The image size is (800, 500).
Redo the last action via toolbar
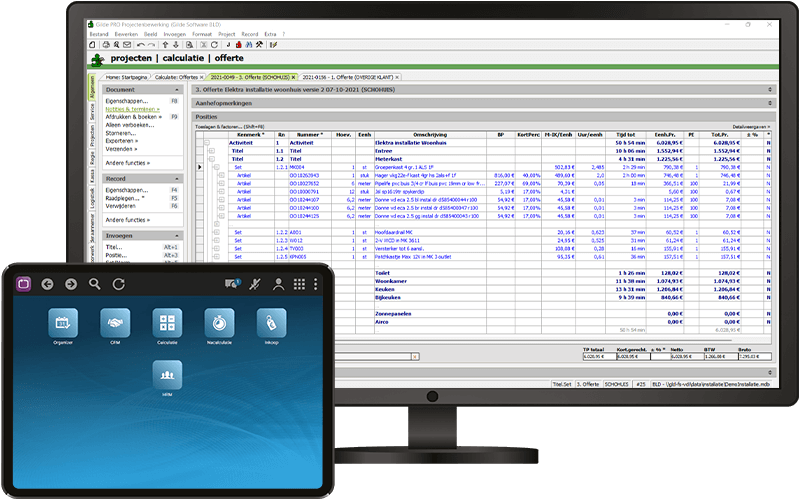(151, 45)
